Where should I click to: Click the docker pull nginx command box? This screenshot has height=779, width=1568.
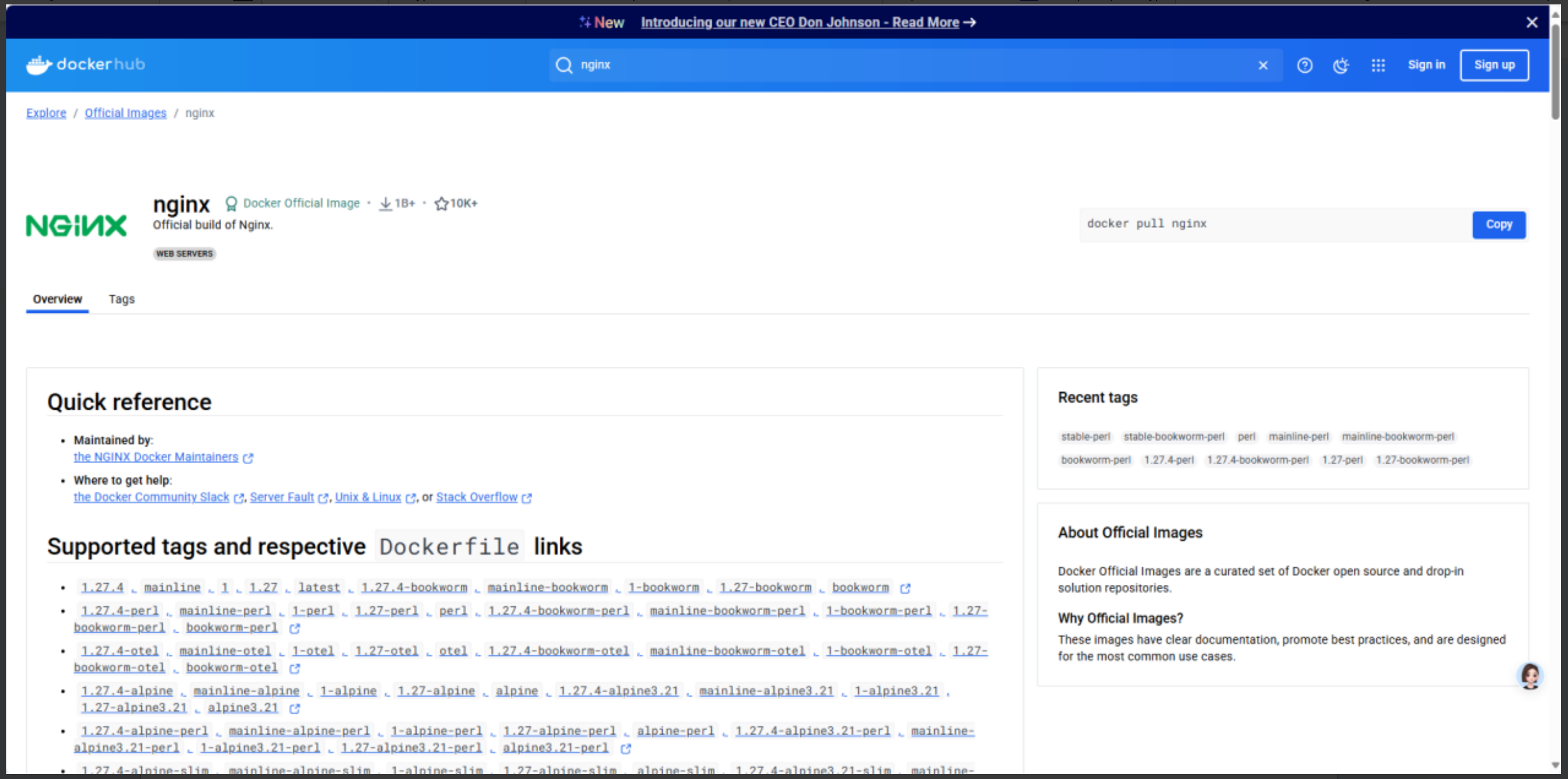pyautogui.click(x=1275, y=224)
